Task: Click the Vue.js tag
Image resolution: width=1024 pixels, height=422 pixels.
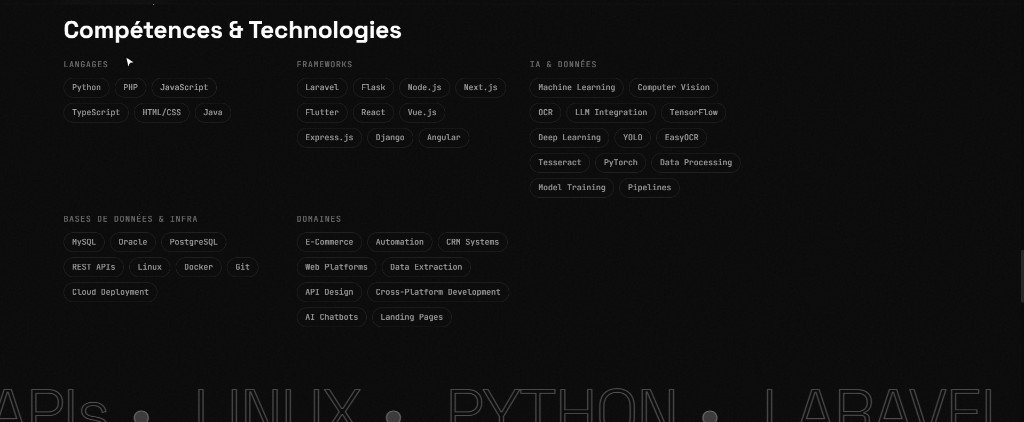Action: tap(422, 112)
